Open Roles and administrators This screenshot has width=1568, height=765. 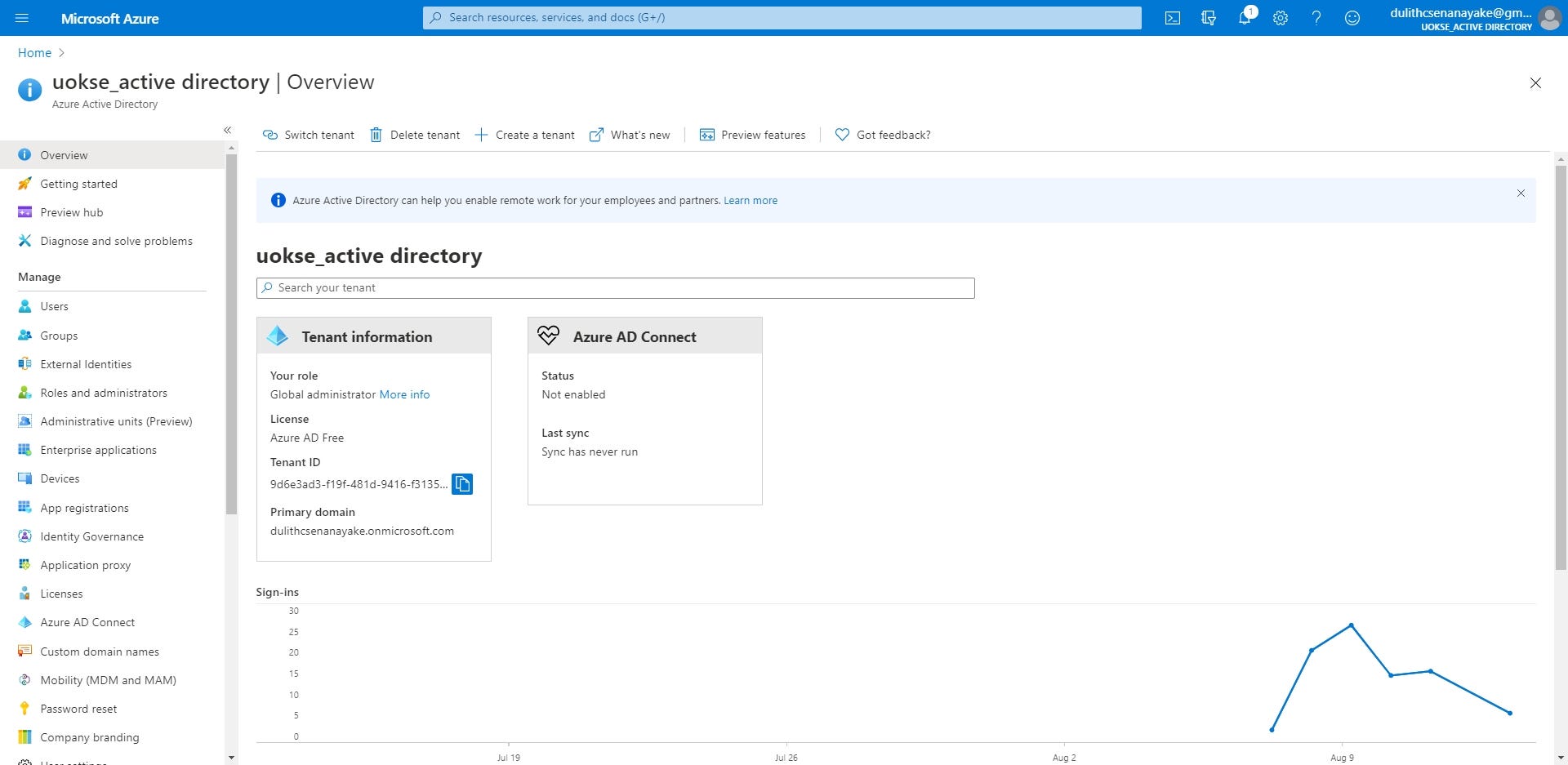[x=112, y=393]
